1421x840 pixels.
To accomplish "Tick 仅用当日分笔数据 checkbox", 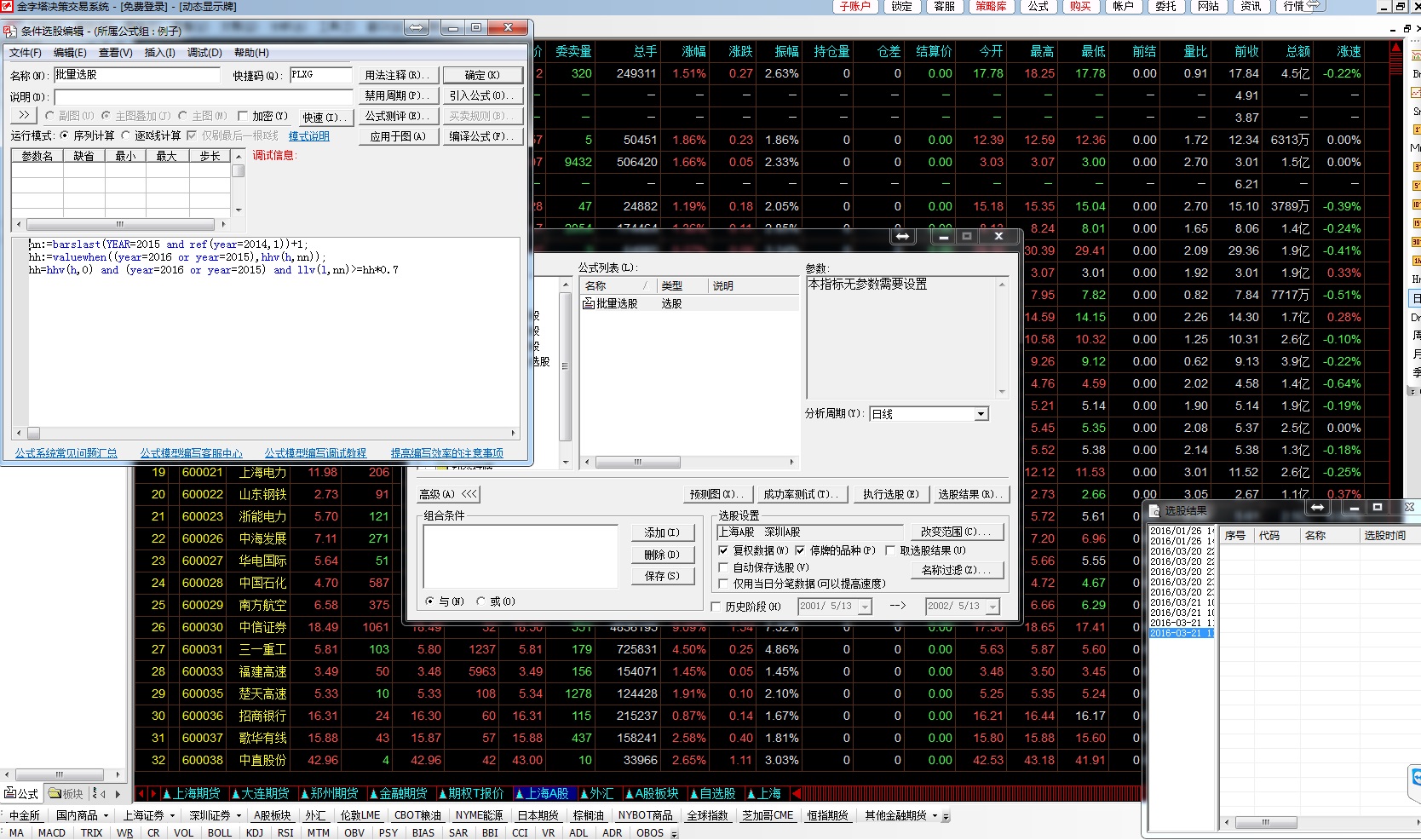I will point(723,584).
